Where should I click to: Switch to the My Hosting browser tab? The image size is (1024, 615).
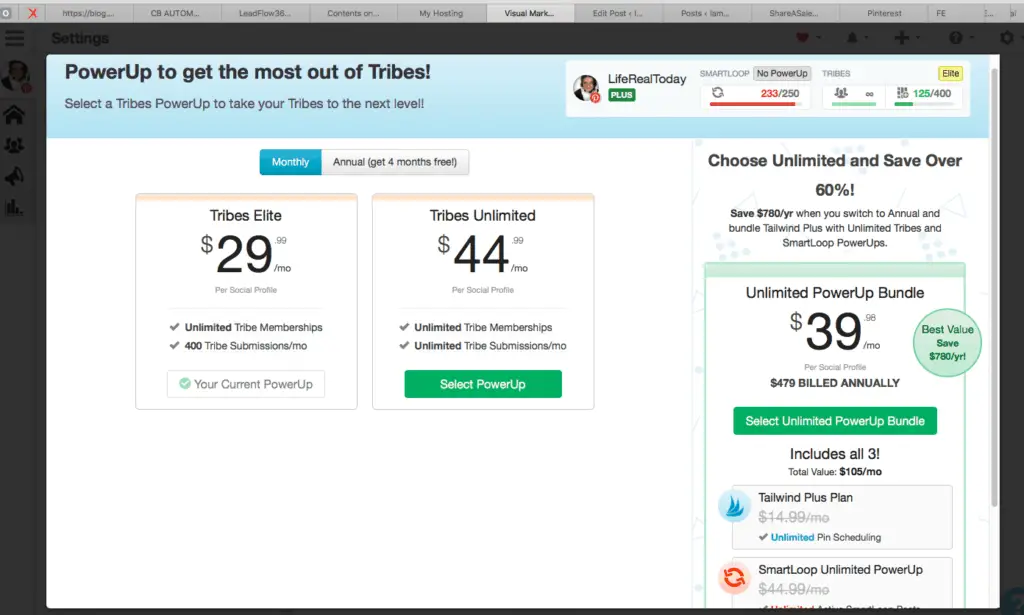[441, 13]
